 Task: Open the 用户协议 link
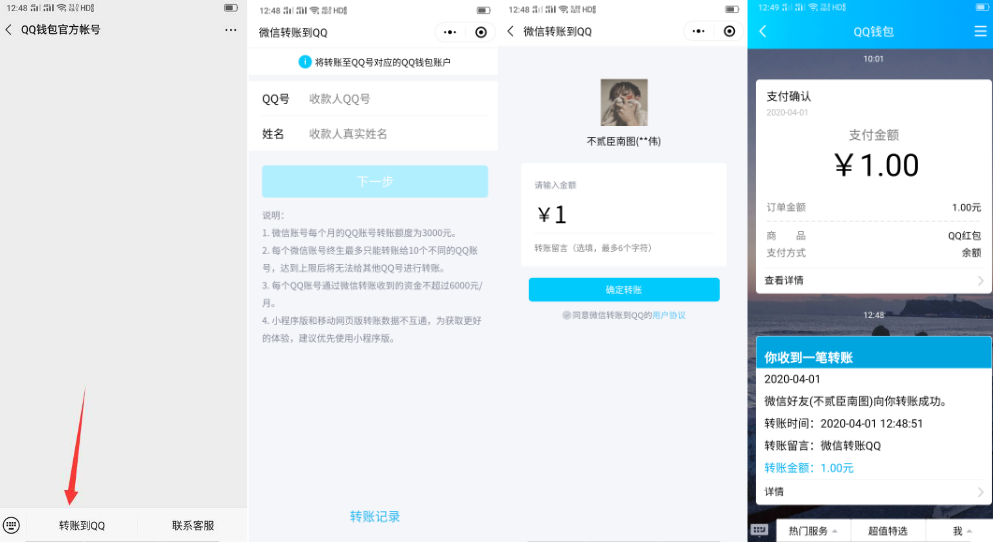669,315
